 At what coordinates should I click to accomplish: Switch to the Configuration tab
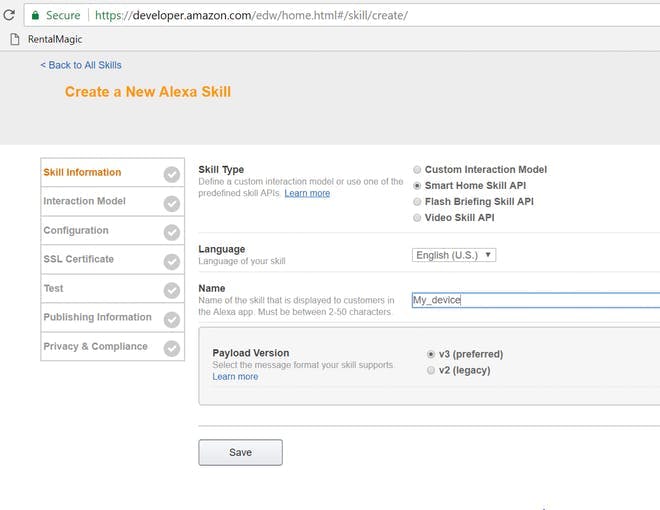click(x=112, y=231)
